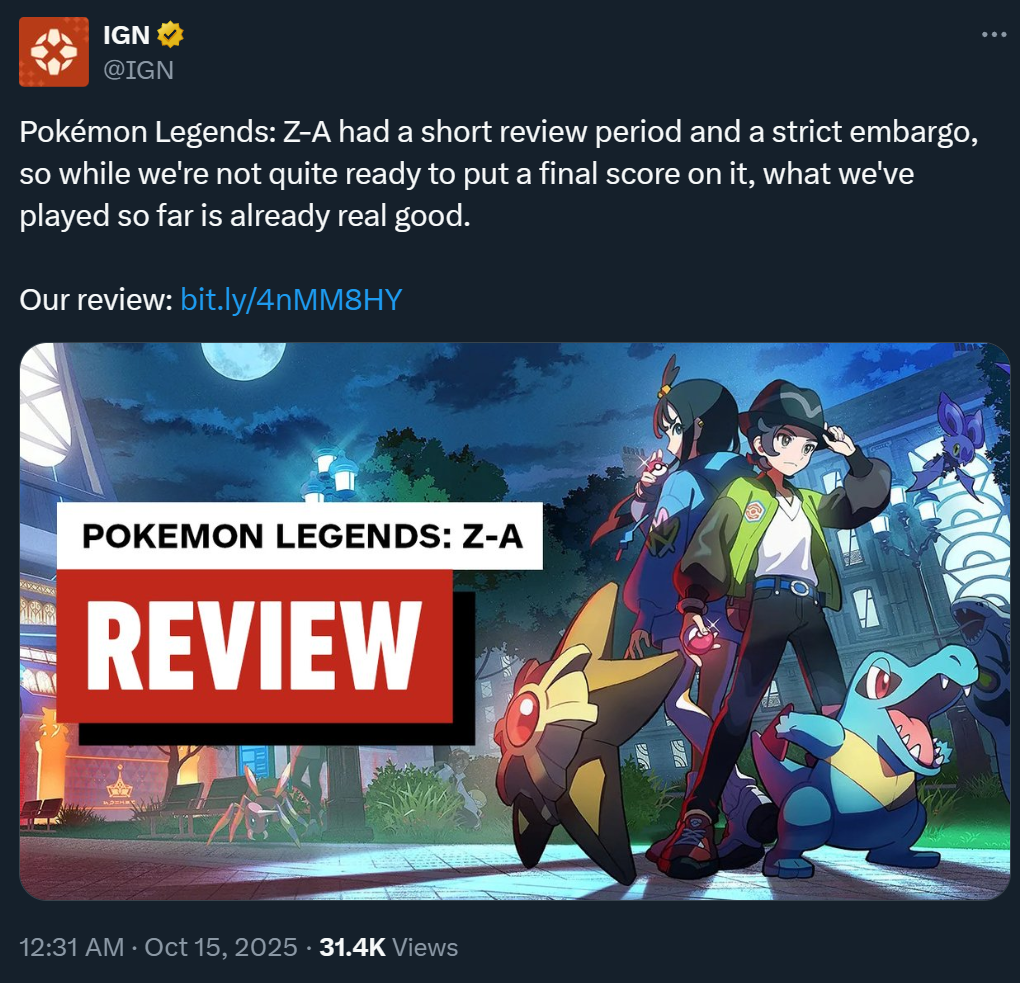Click the red REVIEW banner in the image

[x=255, y=645]
